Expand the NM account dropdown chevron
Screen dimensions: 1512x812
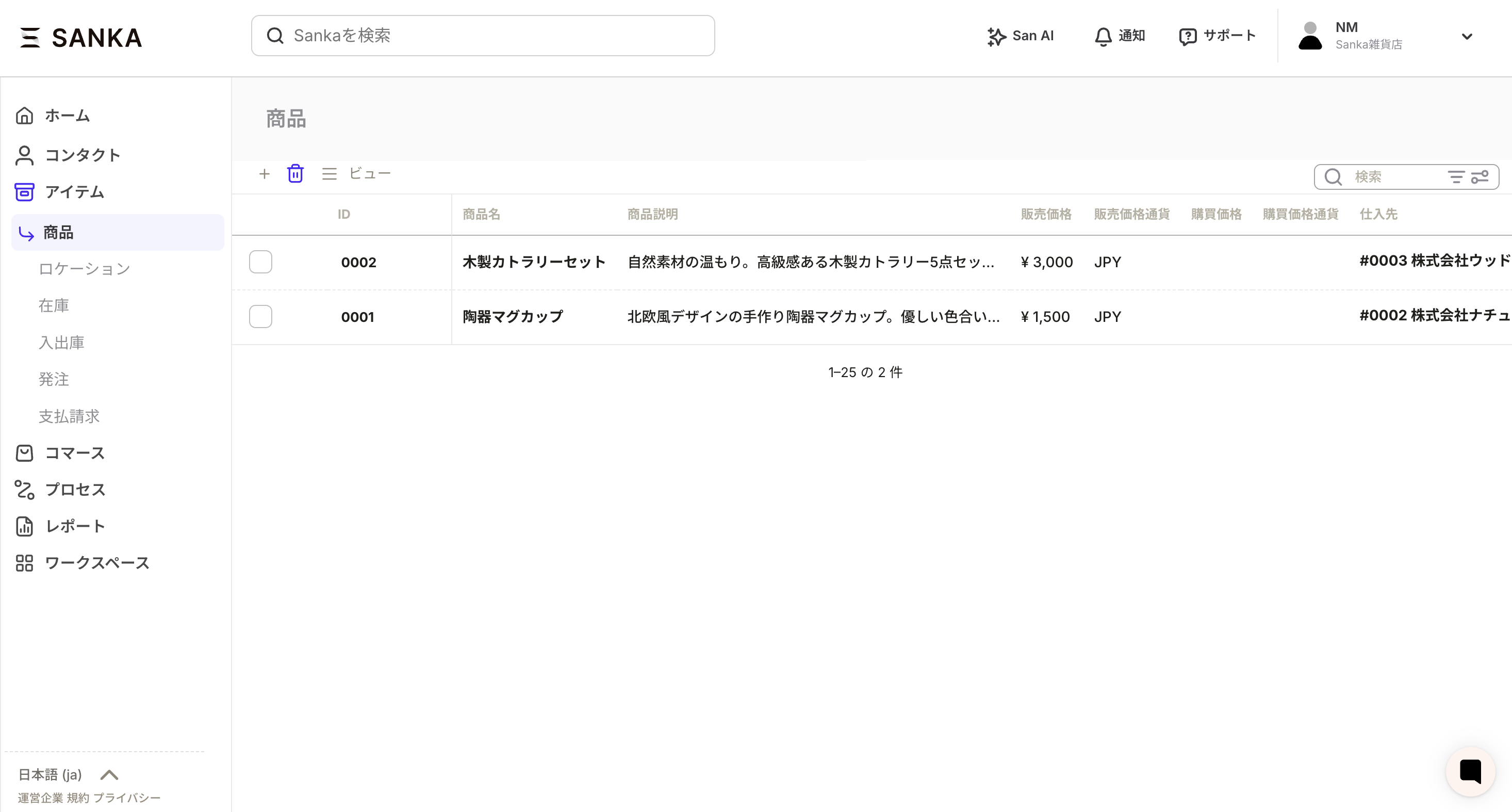click(x=1466, y=37)
